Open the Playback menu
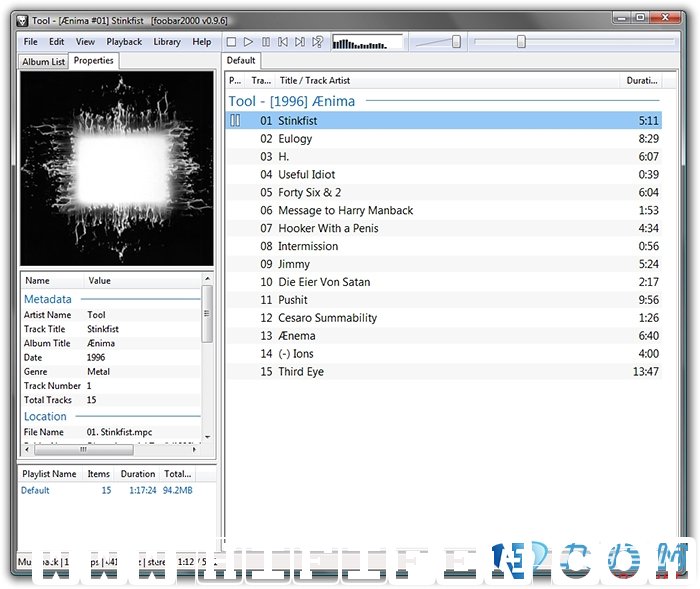 124,42
